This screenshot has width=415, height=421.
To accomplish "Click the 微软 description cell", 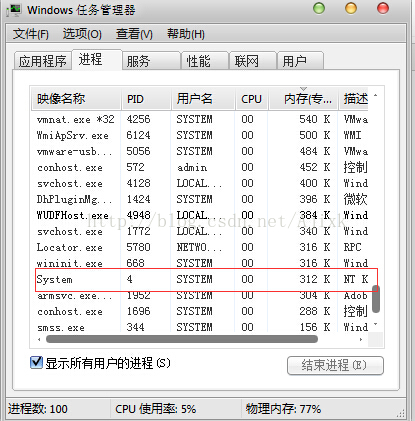I will pyautogui.click(x=355, y=199).
